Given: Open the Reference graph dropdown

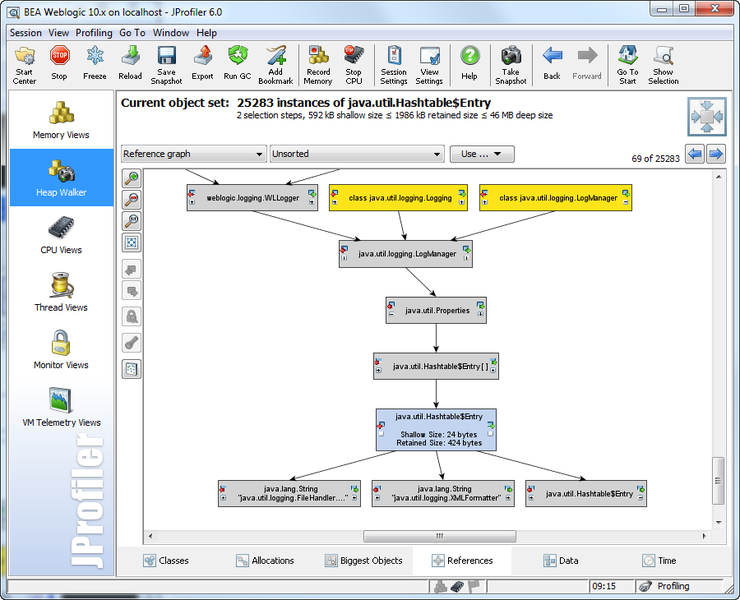Looking at the screenshot, I should 193,154.
